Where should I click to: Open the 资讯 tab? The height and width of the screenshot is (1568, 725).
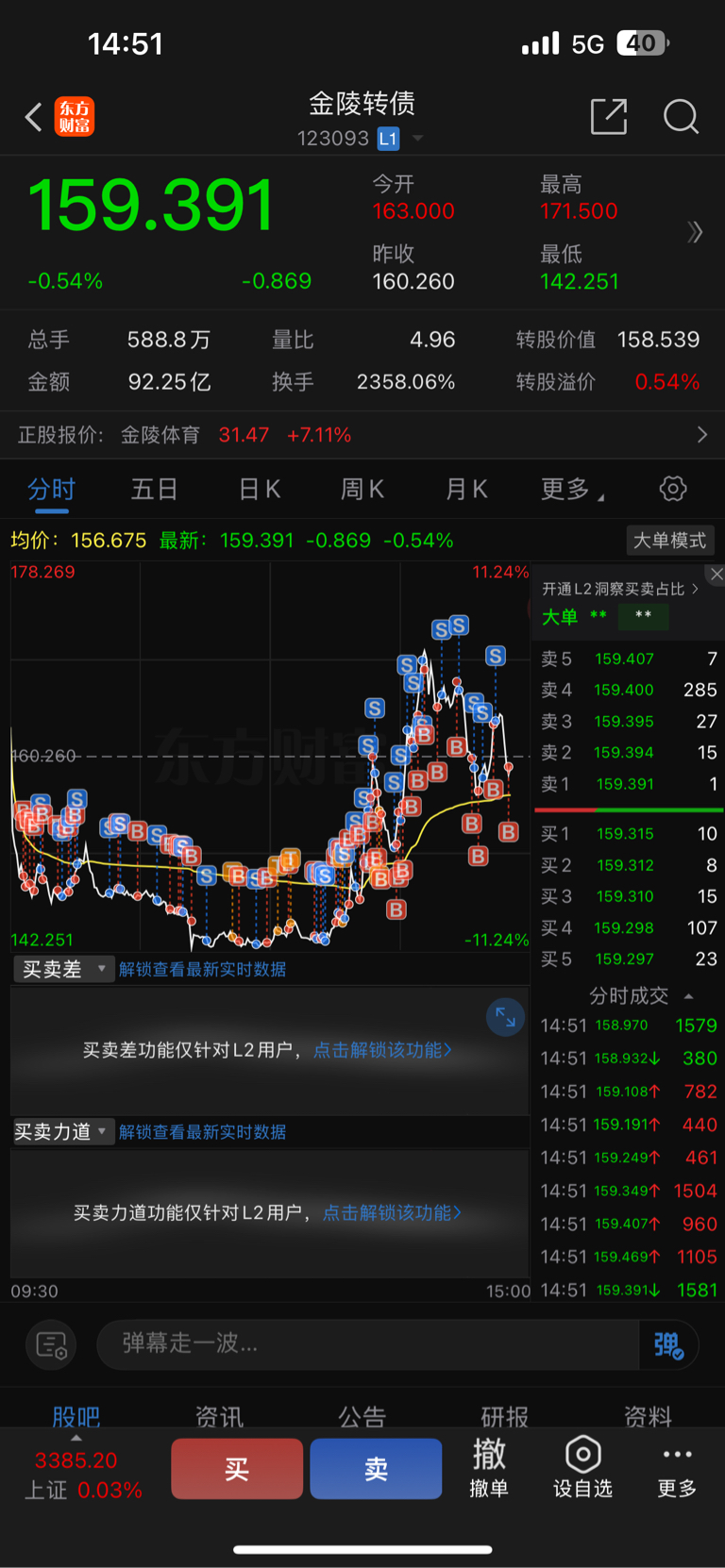[x=219, y=1416]
